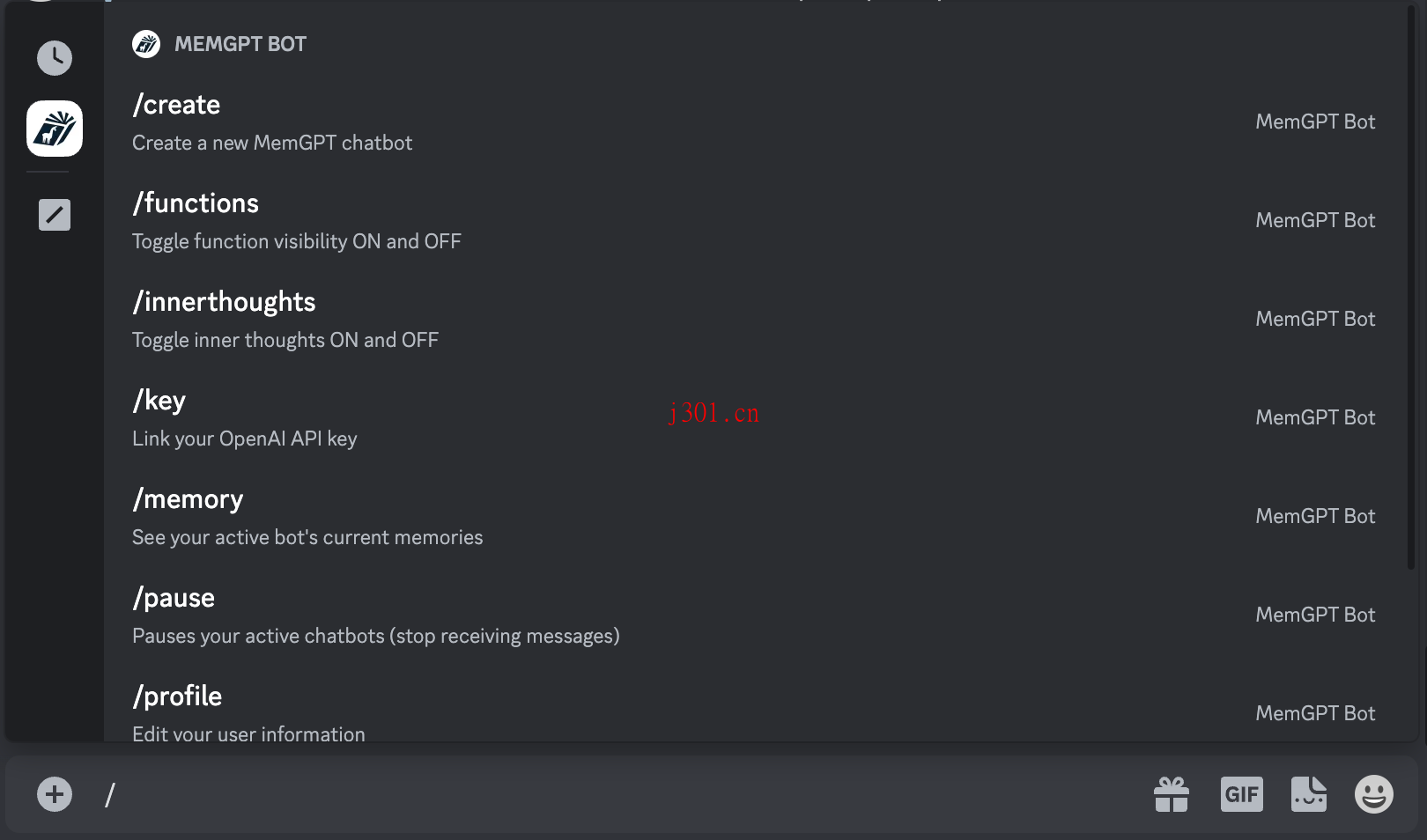Select the MemGPT Bot sidebar icon
The width and height of the screenshot is (1427, 840).
(x=55, y=129)
